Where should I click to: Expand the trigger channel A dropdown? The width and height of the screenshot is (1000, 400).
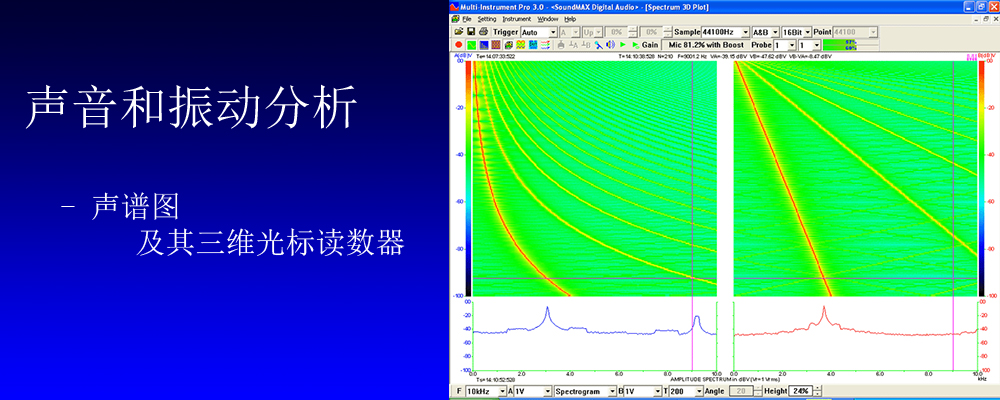[x=575, y=32]
